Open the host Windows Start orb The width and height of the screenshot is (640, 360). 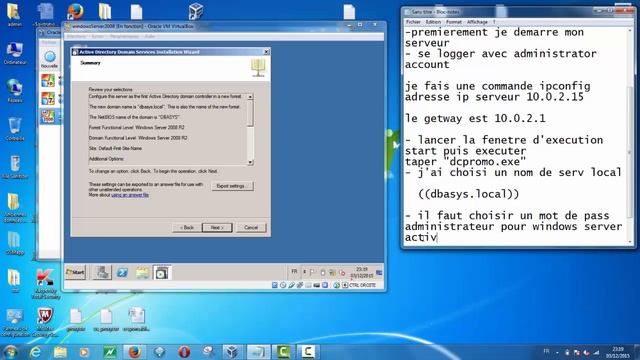(x=10, y=352)
